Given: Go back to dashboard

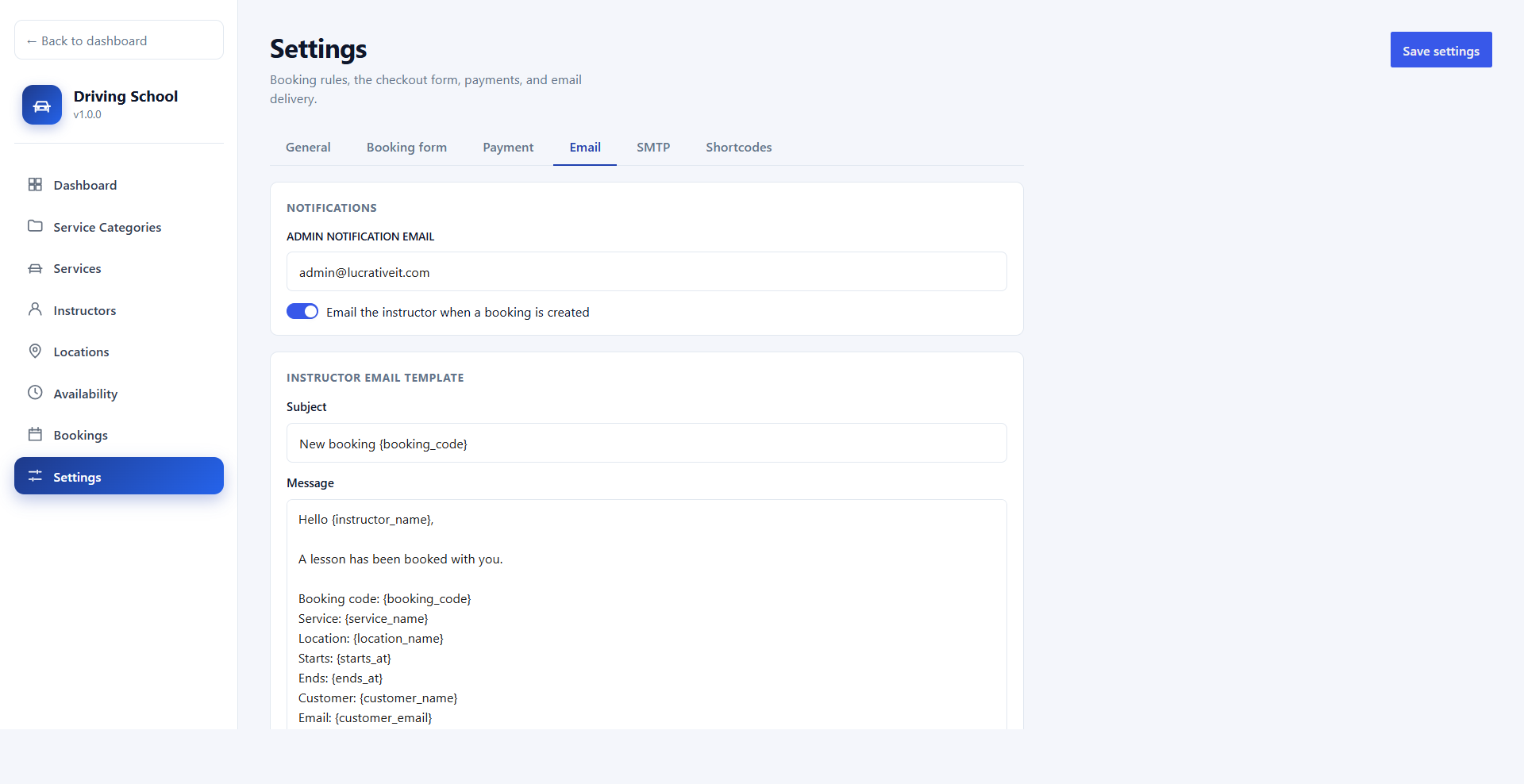Looking at the screenshot, I should coord(119,40).
